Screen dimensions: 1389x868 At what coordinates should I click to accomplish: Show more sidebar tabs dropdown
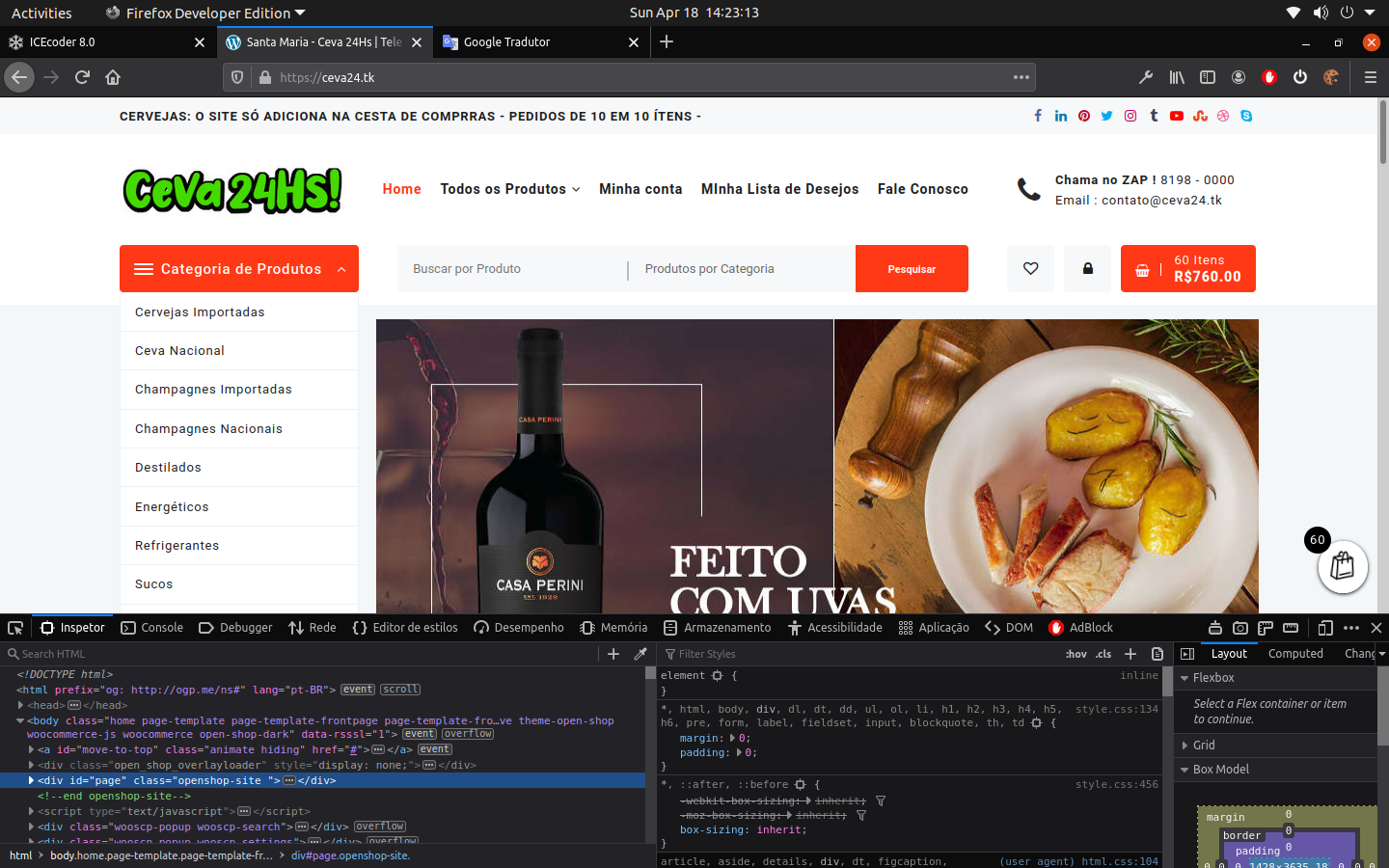click(x=1381, y=654)
